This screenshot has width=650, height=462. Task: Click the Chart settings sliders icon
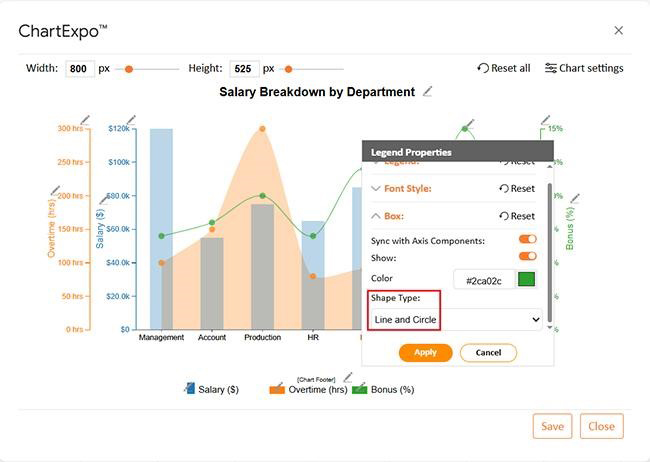pos(551,68)
